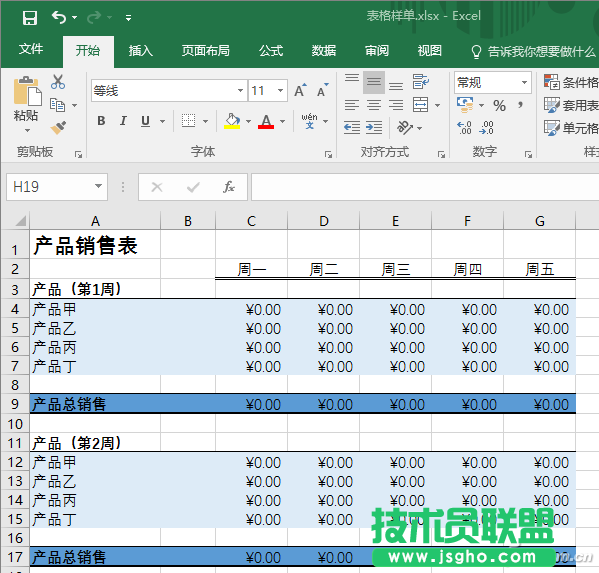Open the fill color dropdown arrow
Image resolution: width=599 pixels, height=573 pixels.
click(x=249, y=121)
